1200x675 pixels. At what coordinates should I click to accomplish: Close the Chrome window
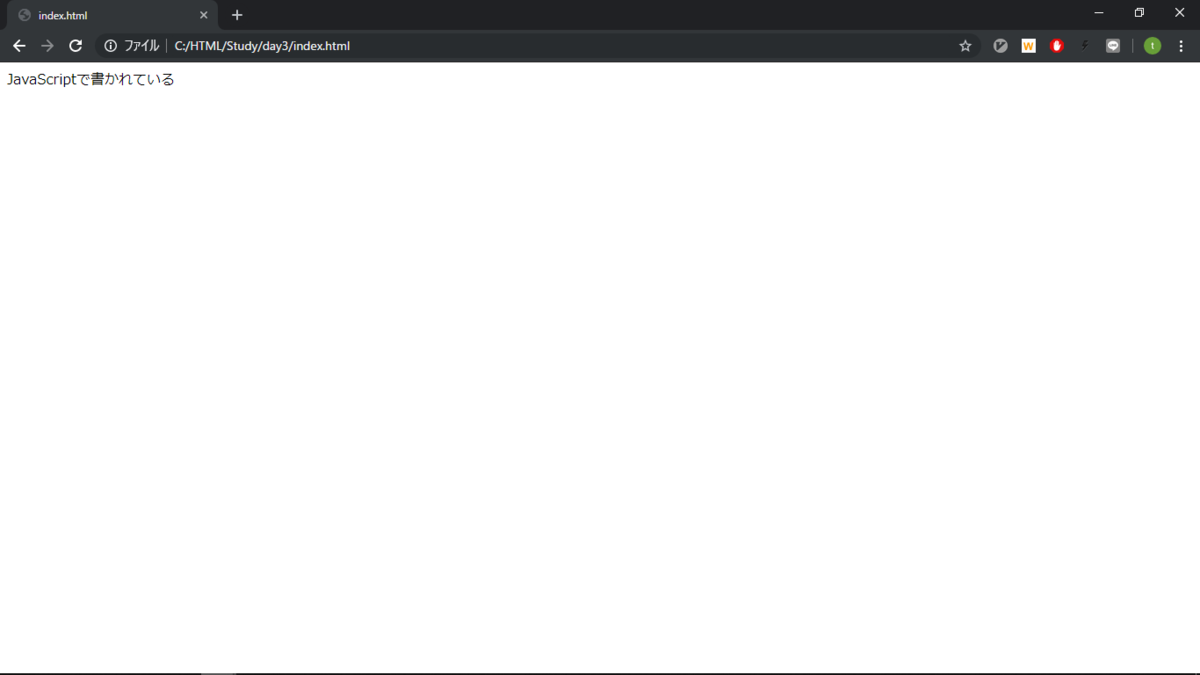[1179, 13]
